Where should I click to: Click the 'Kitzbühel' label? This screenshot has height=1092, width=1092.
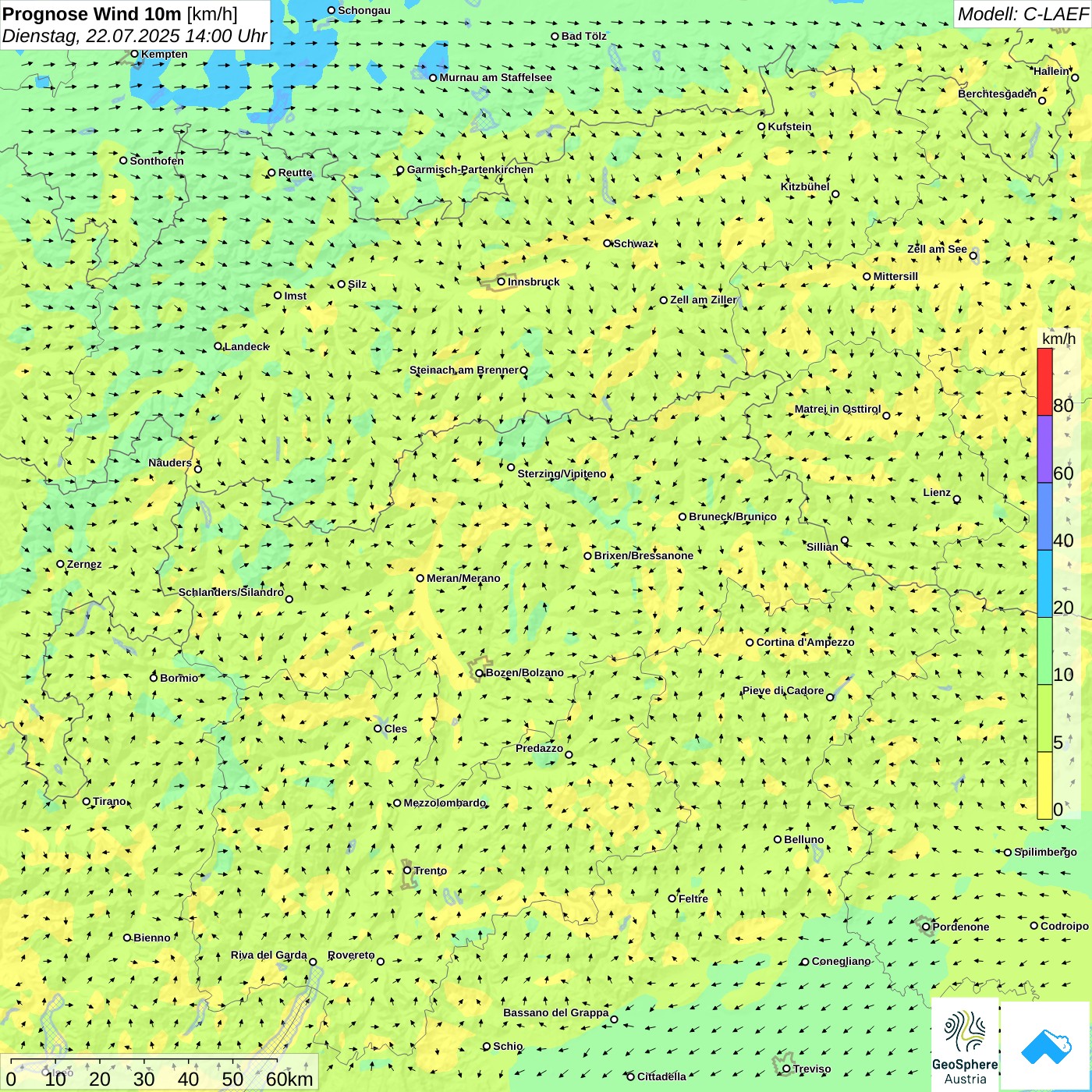(x=805, y=186)
